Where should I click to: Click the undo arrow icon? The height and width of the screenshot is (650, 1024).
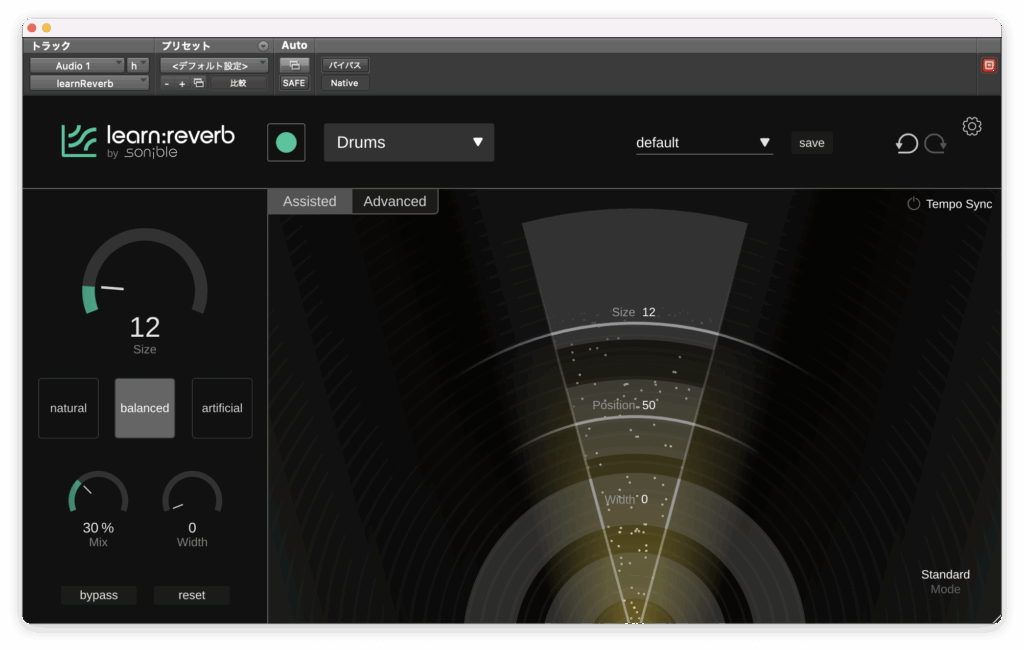[x=906, y=143]
